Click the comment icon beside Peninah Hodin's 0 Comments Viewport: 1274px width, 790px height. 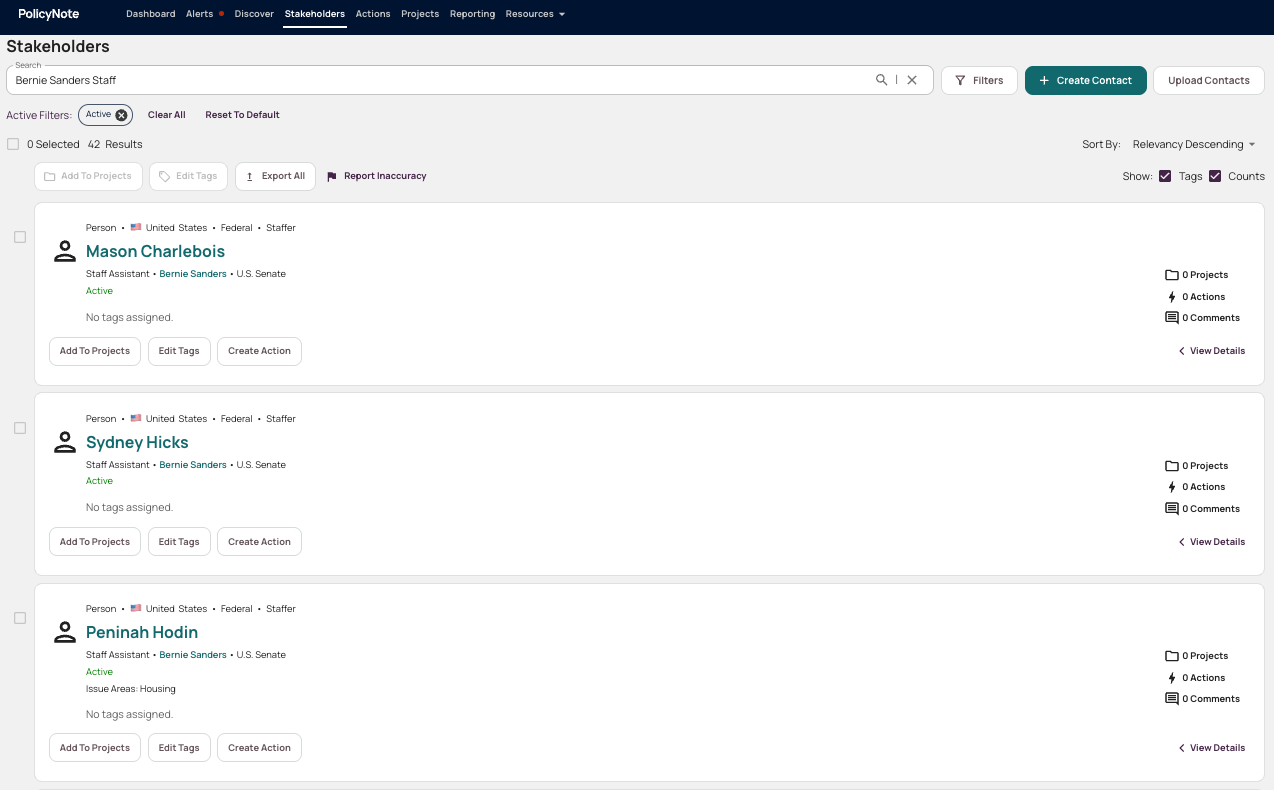pyautogui.click(x=1172, y=699)
